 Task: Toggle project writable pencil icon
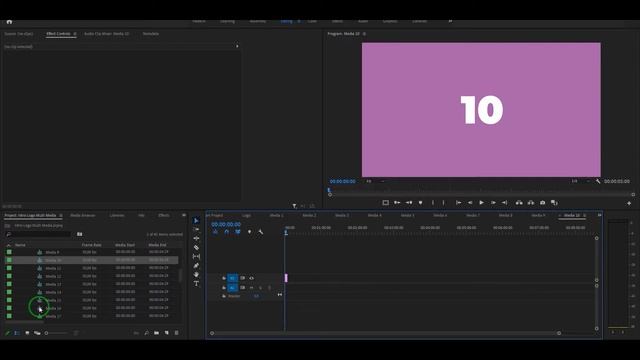[x=7, y=333]
